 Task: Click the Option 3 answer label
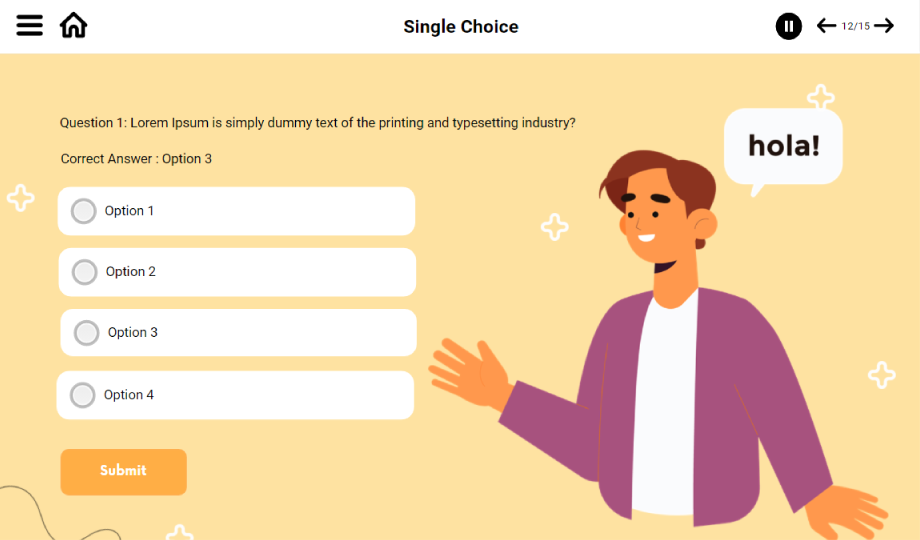click(x=133, y=333)
